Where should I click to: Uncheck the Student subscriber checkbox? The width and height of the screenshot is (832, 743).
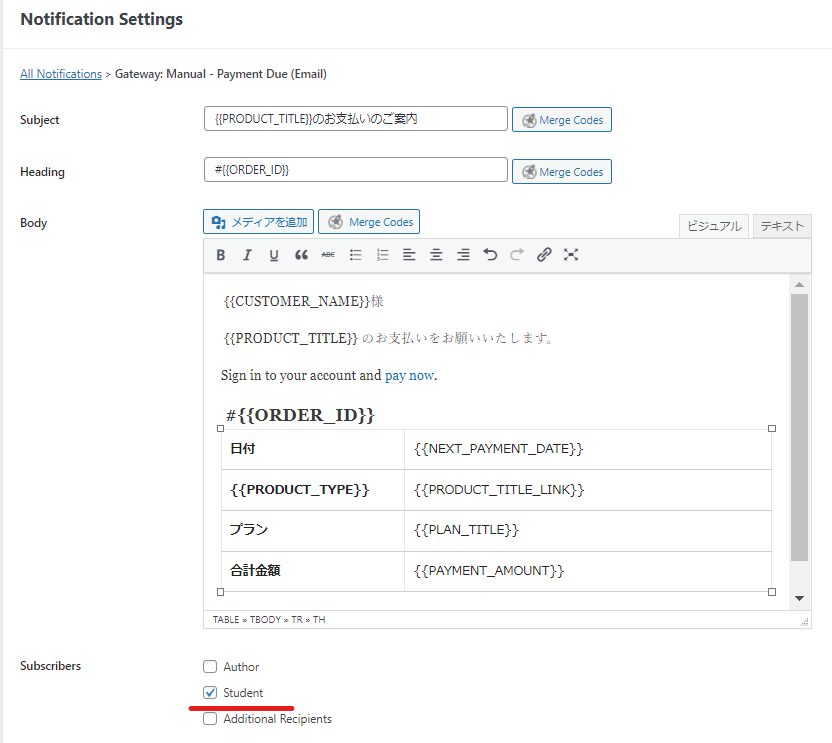(210, 693)
